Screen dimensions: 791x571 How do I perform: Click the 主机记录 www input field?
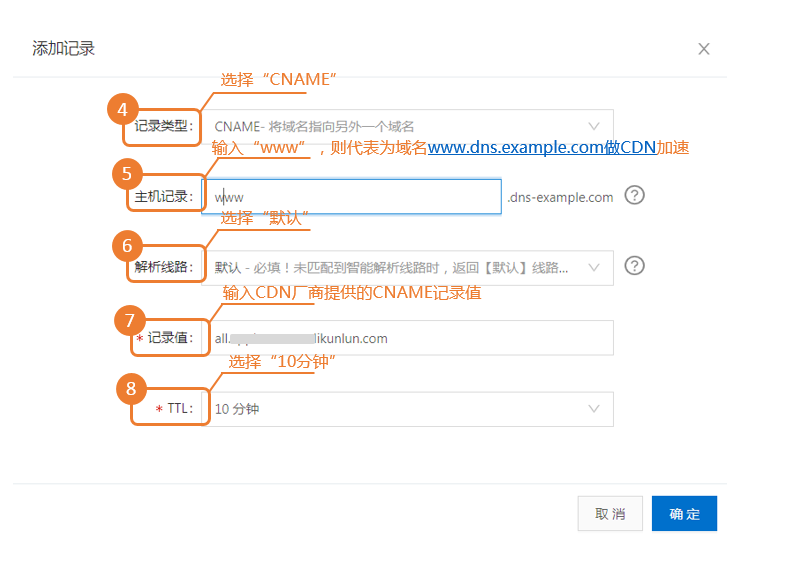click(352, 197)
